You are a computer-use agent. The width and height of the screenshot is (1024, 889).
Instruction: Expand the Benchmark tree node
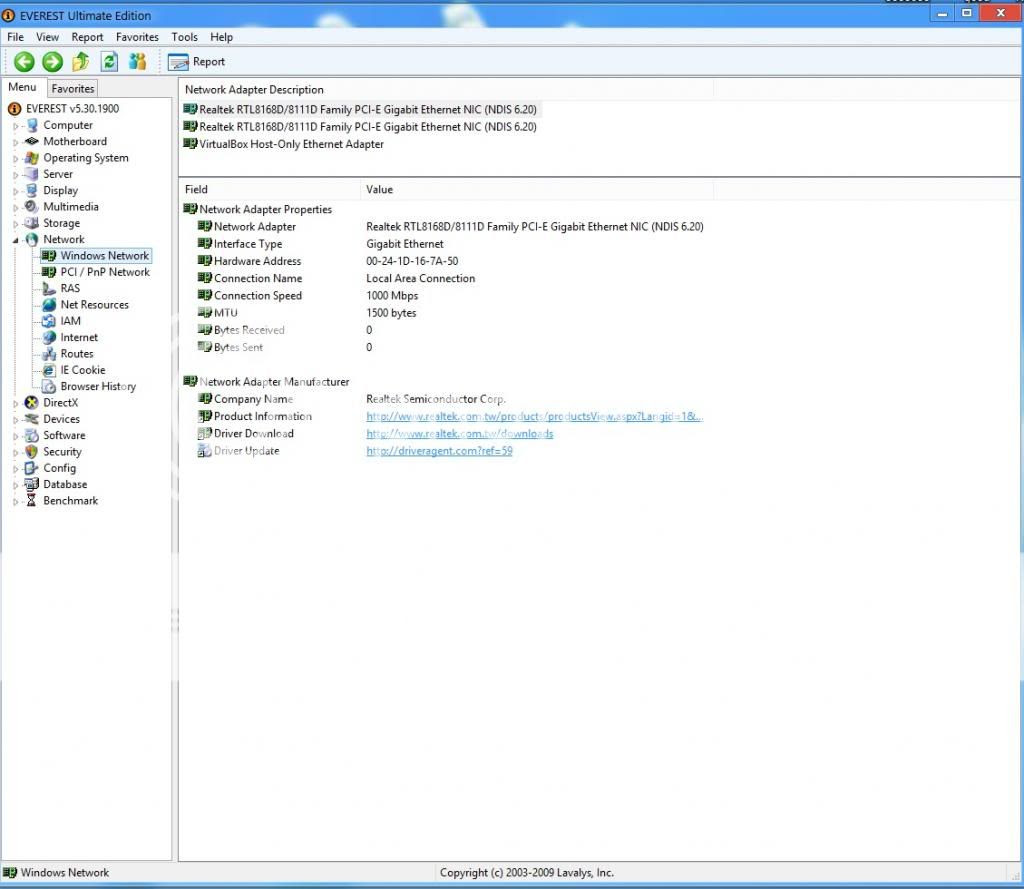pyautogui.click(x=16, y=502)
